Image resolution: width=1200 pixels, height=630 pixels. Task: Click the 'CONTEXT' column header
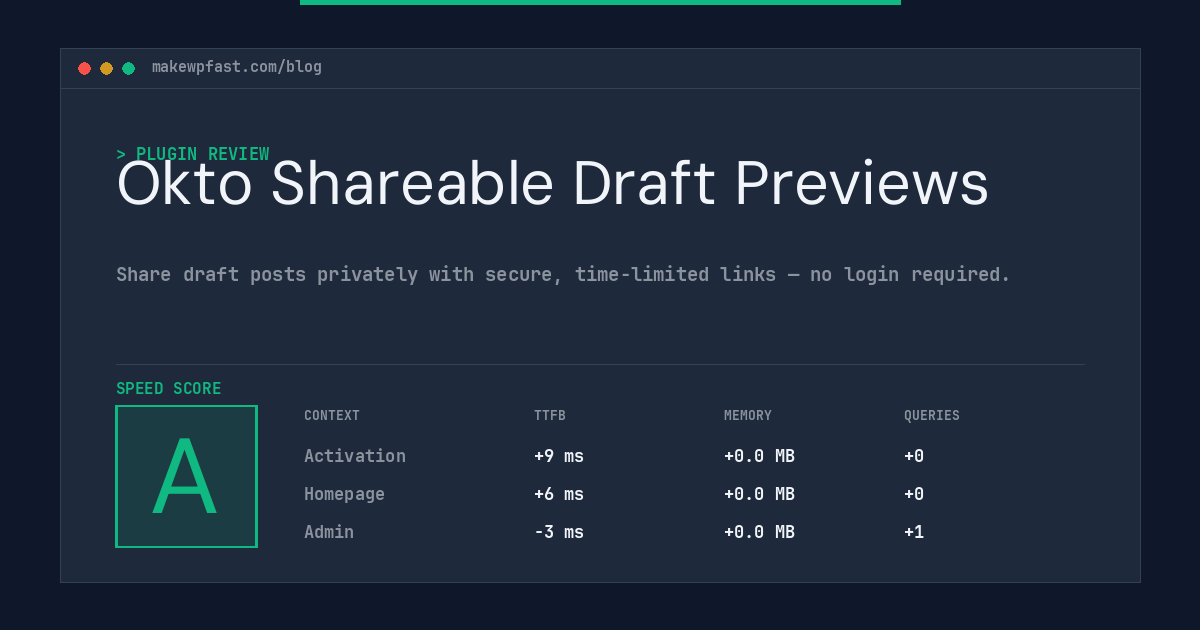coord(332,415)
